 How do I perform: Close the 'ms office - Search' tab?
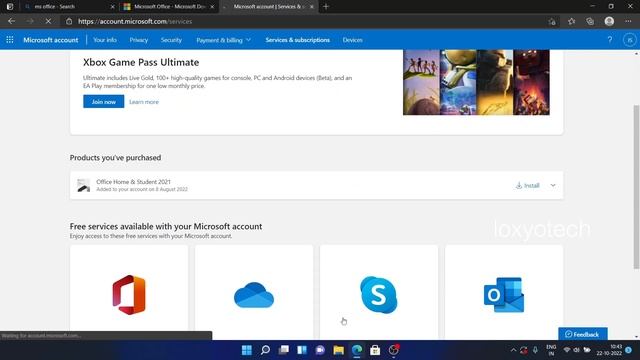[x=113, y=7]
